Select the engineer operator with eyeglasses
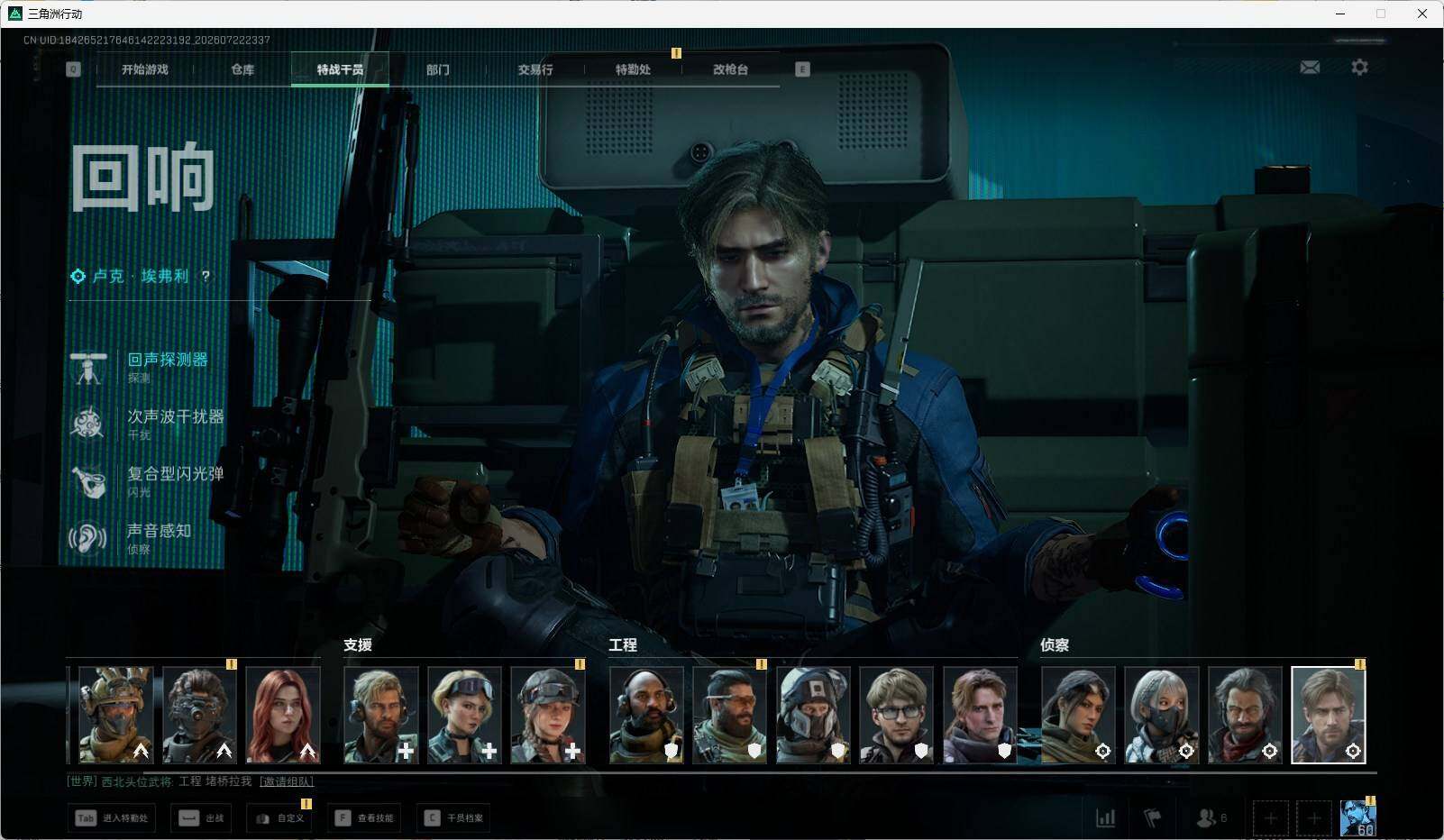 (x=896, y=715)
